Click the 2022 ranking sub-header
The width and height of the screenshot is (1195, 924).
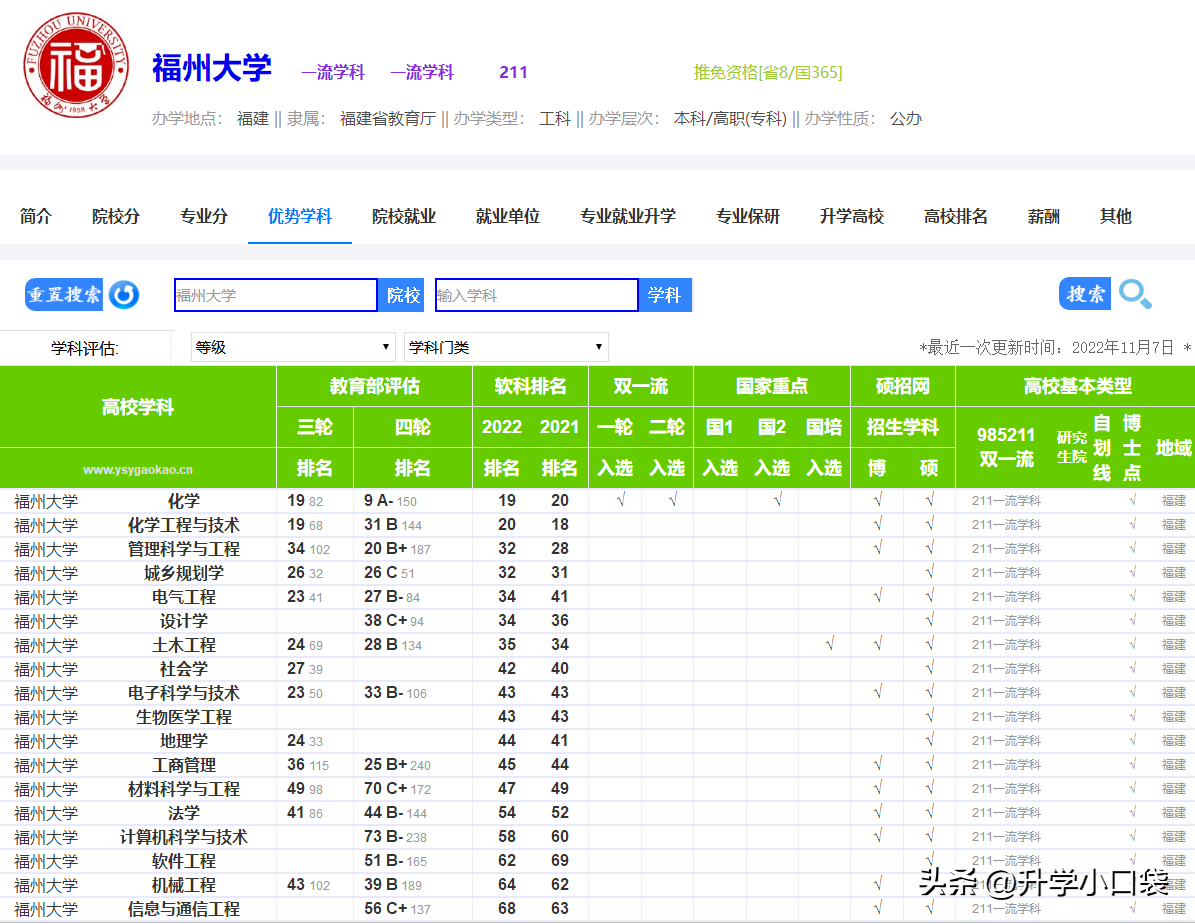(x=501, y=427)
